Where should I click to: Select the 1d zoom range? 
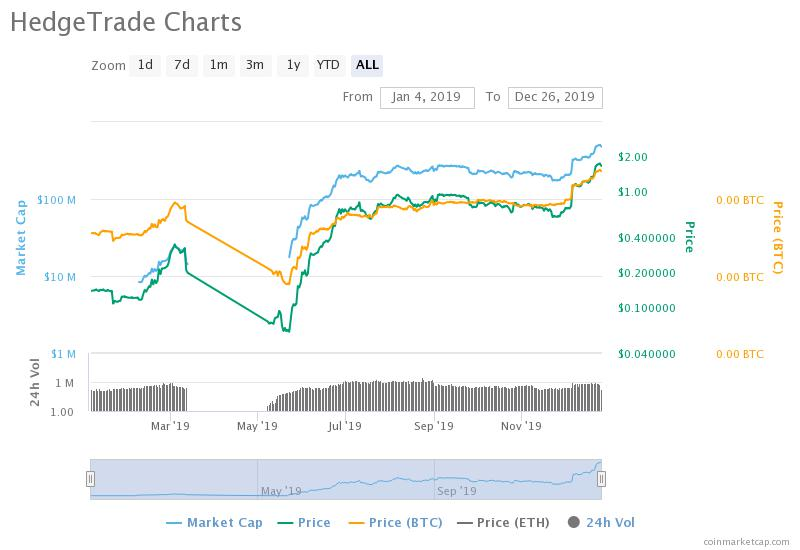pyautogui.click(x=145, y=65)
